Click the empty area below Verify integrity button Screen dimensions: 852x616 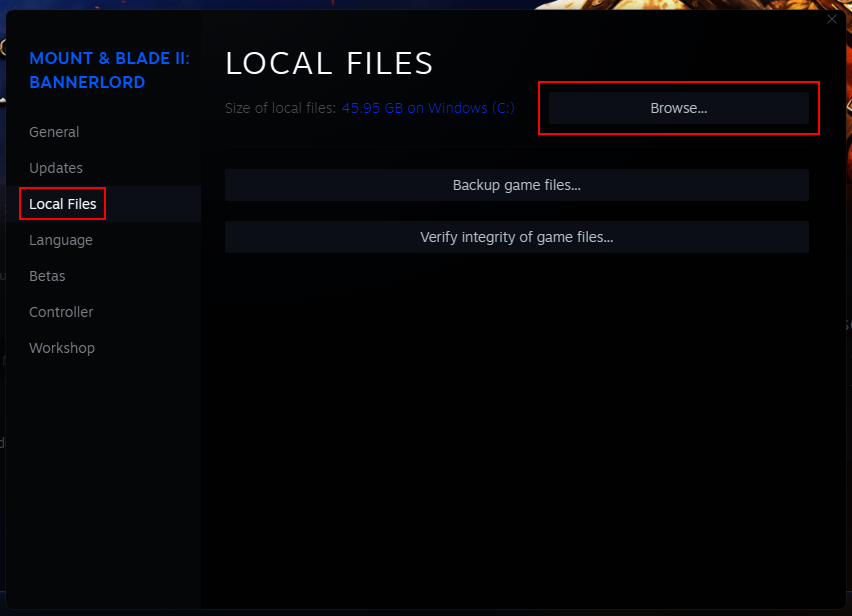(516, 400)
